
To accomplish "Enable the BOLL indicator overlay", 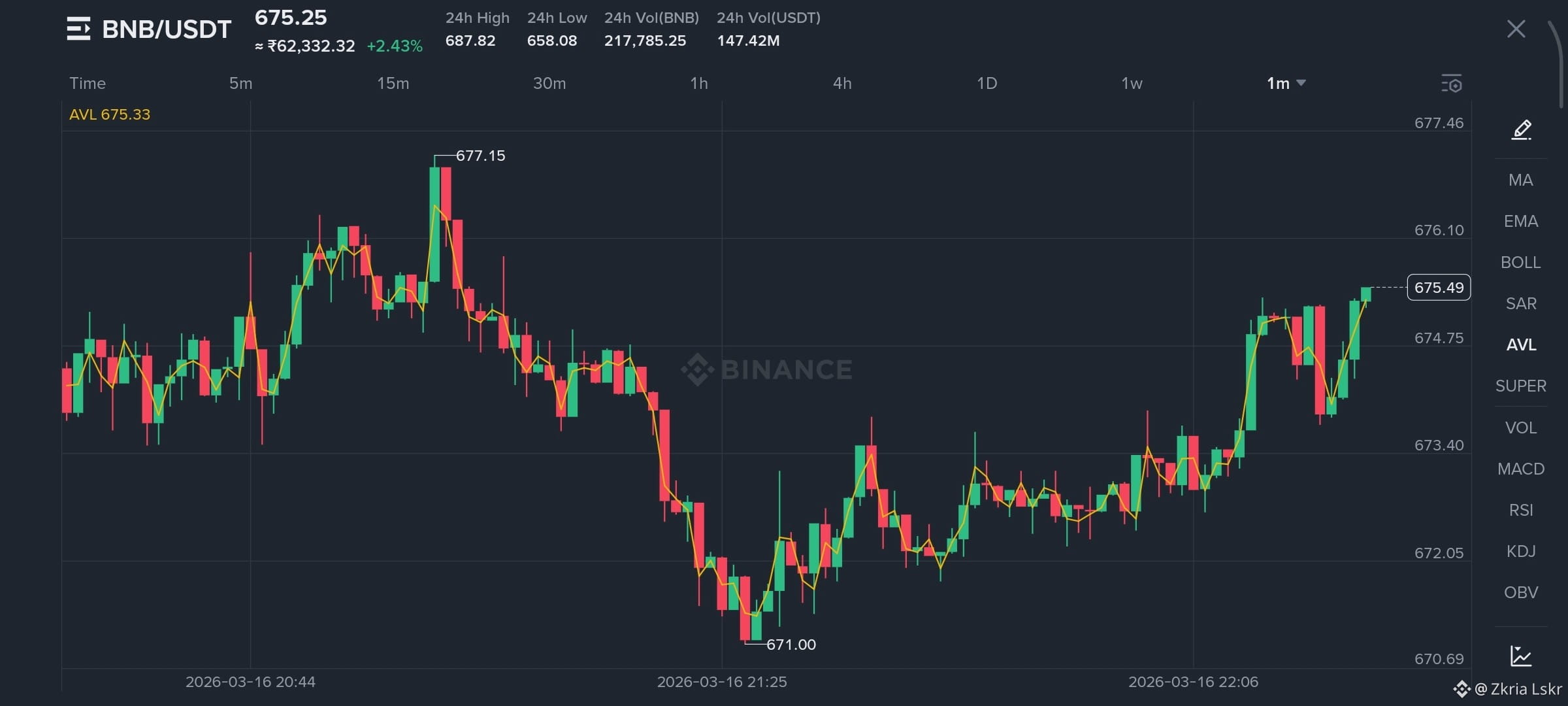I will [1520, 262].
